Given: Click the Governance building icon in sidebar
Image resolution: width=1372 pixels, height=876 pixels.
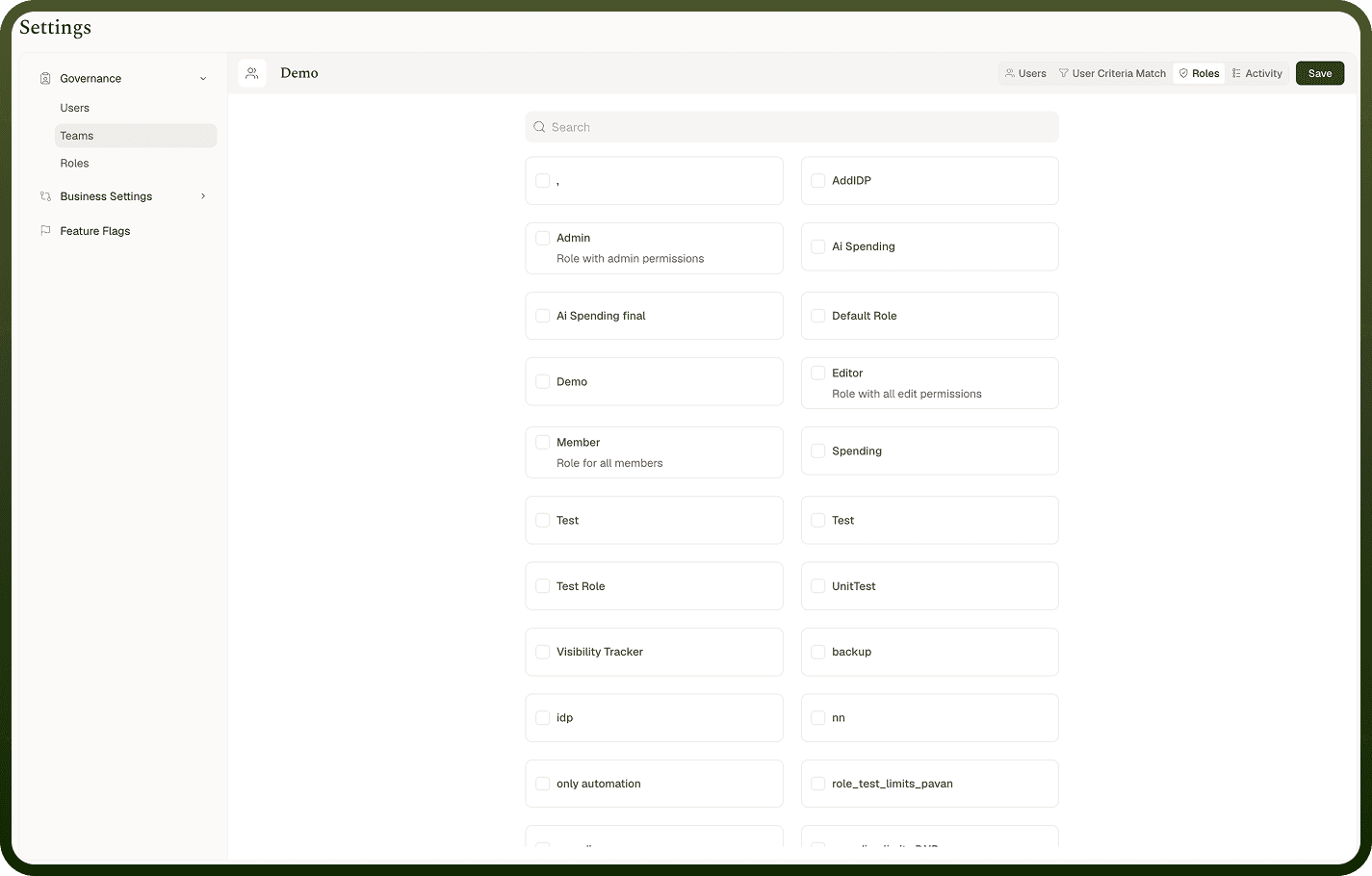Looking at the screenshot, I should coord(45,78).
